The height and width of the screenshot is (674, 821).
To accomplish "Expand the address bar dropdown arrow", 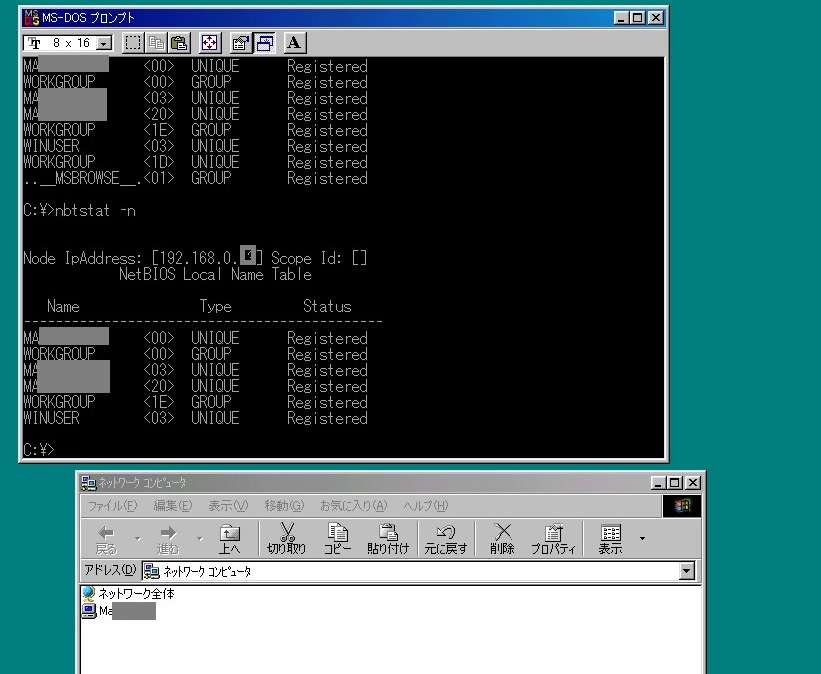I will coord(686,572).
